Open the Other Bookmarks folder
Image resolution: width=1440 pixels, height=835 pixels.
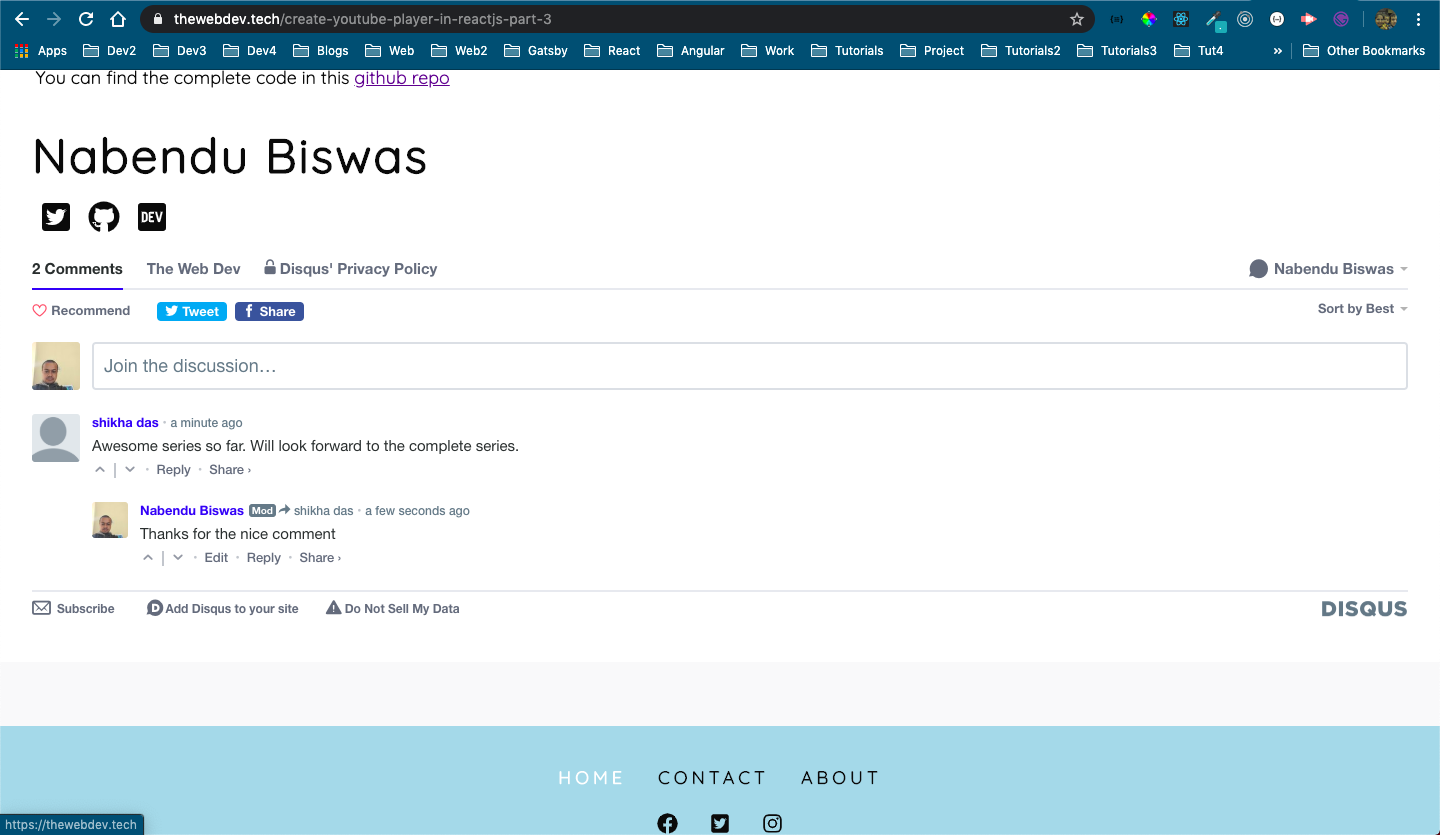pos(1364,50)
